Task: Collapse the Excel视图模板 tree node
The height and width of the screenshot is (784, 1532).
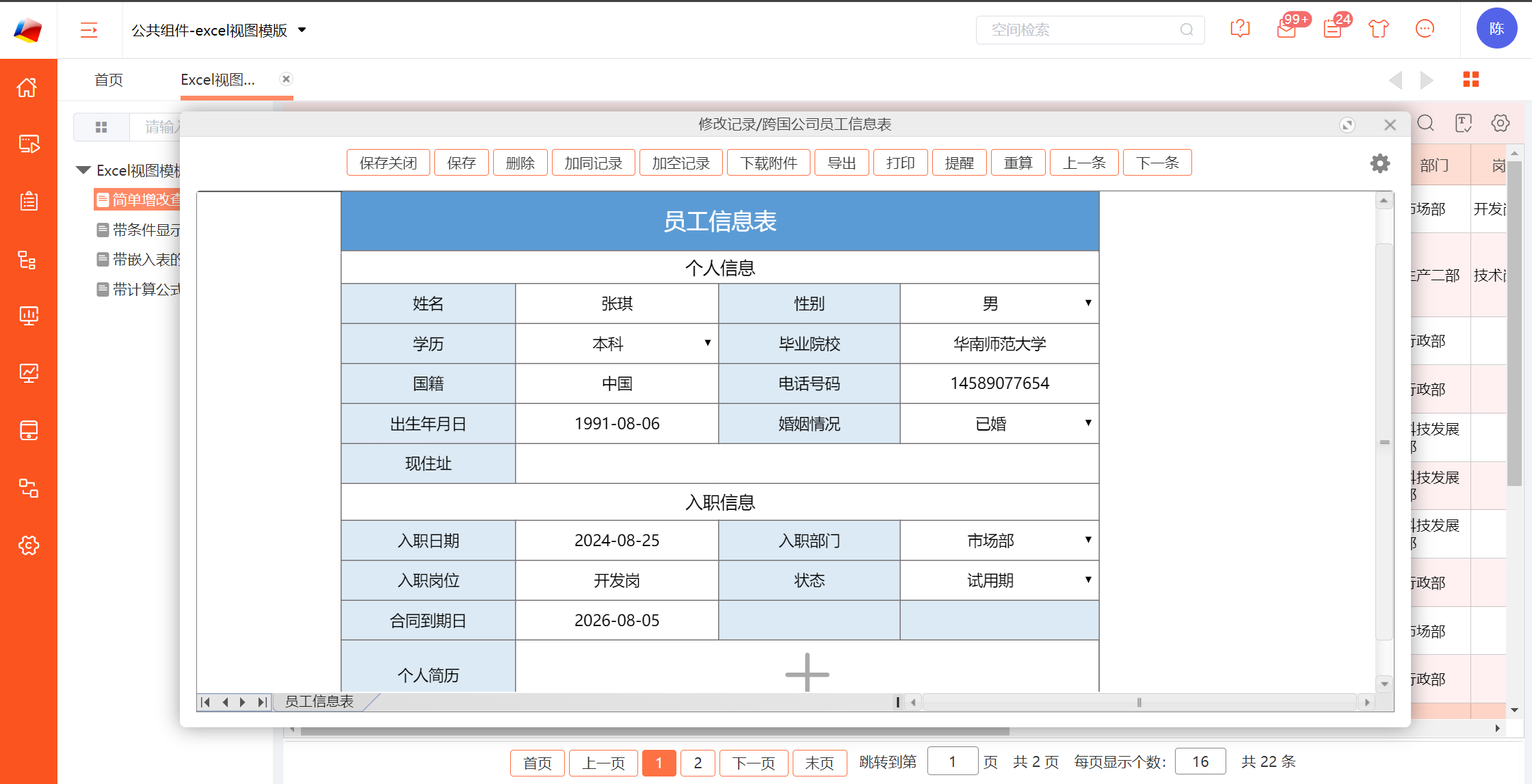Action: click(83, 170)
